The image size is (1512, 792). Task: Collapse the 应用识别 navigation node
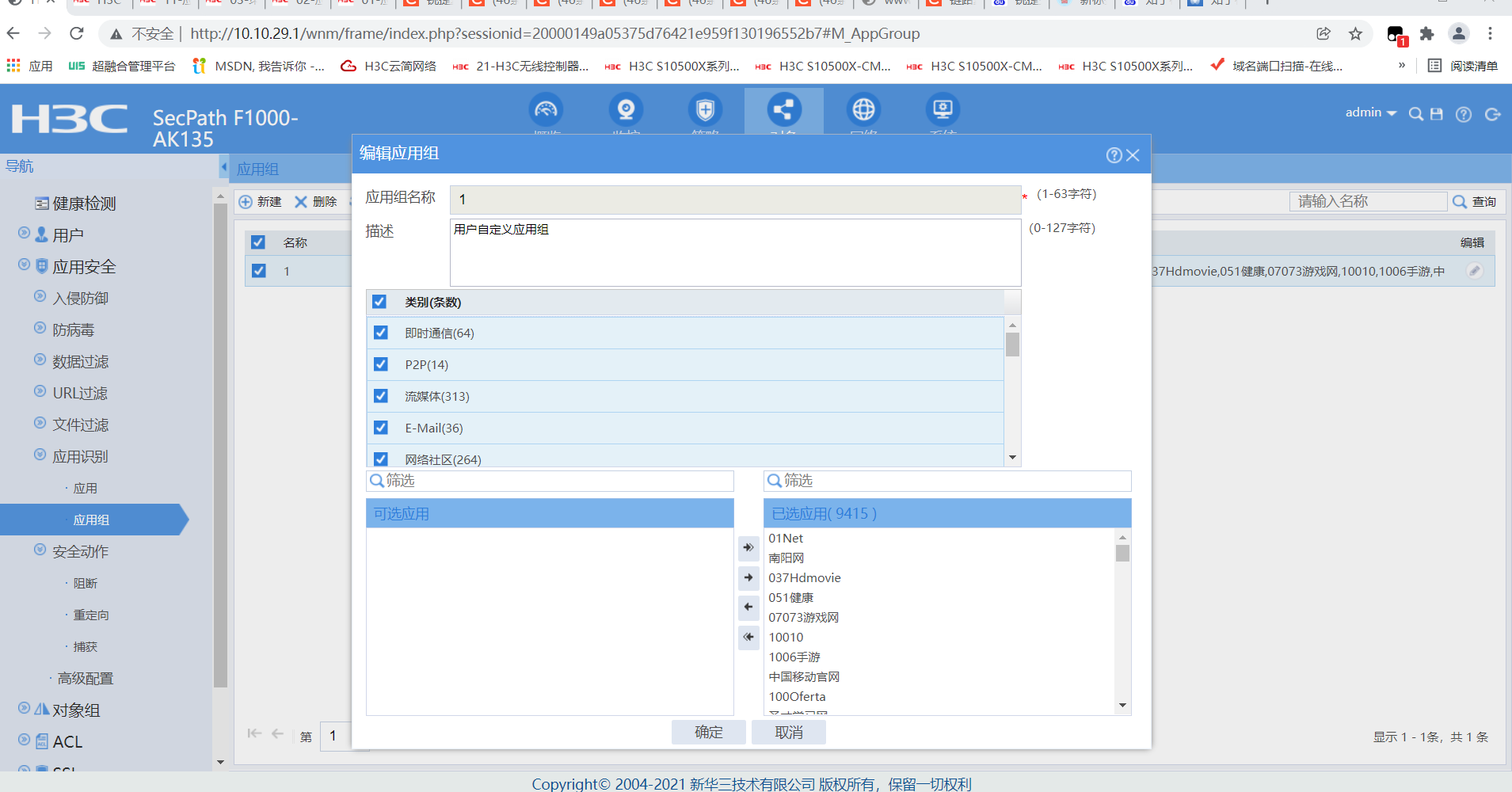pos(40,455)
